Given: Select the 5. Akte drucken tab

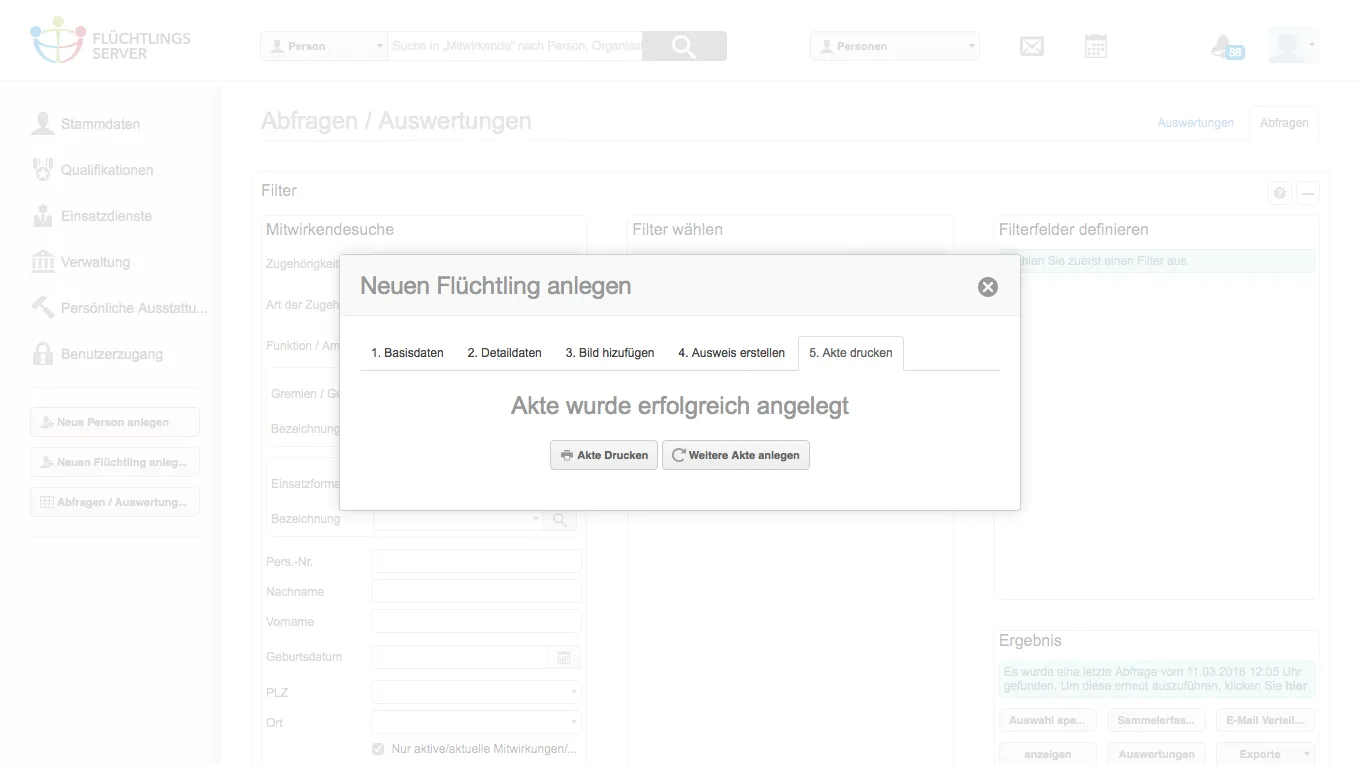Looking at the screenshot, I should [851, 353].
